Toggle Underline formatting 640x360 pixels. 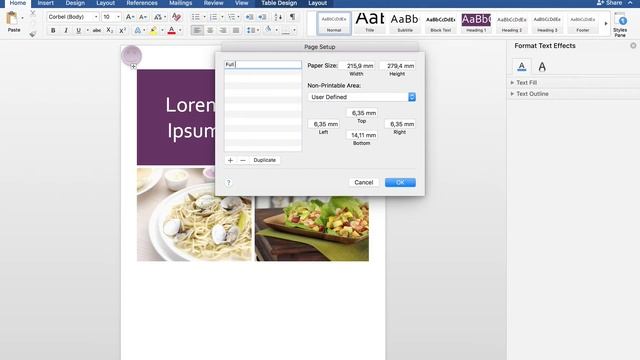(78, 30)
